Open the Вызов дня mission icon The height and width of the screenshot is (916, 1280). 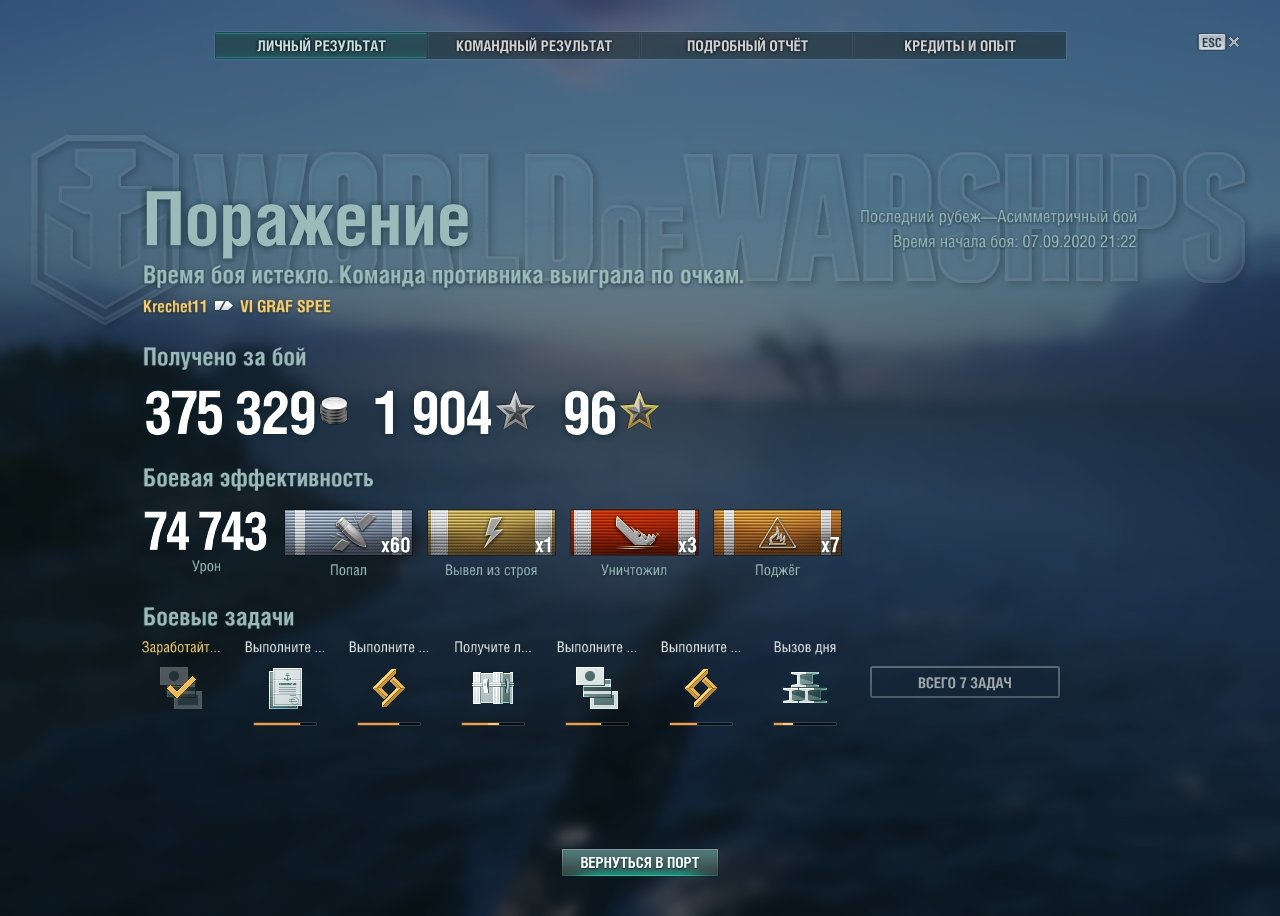pyautogui.click(x=805, y=688)
